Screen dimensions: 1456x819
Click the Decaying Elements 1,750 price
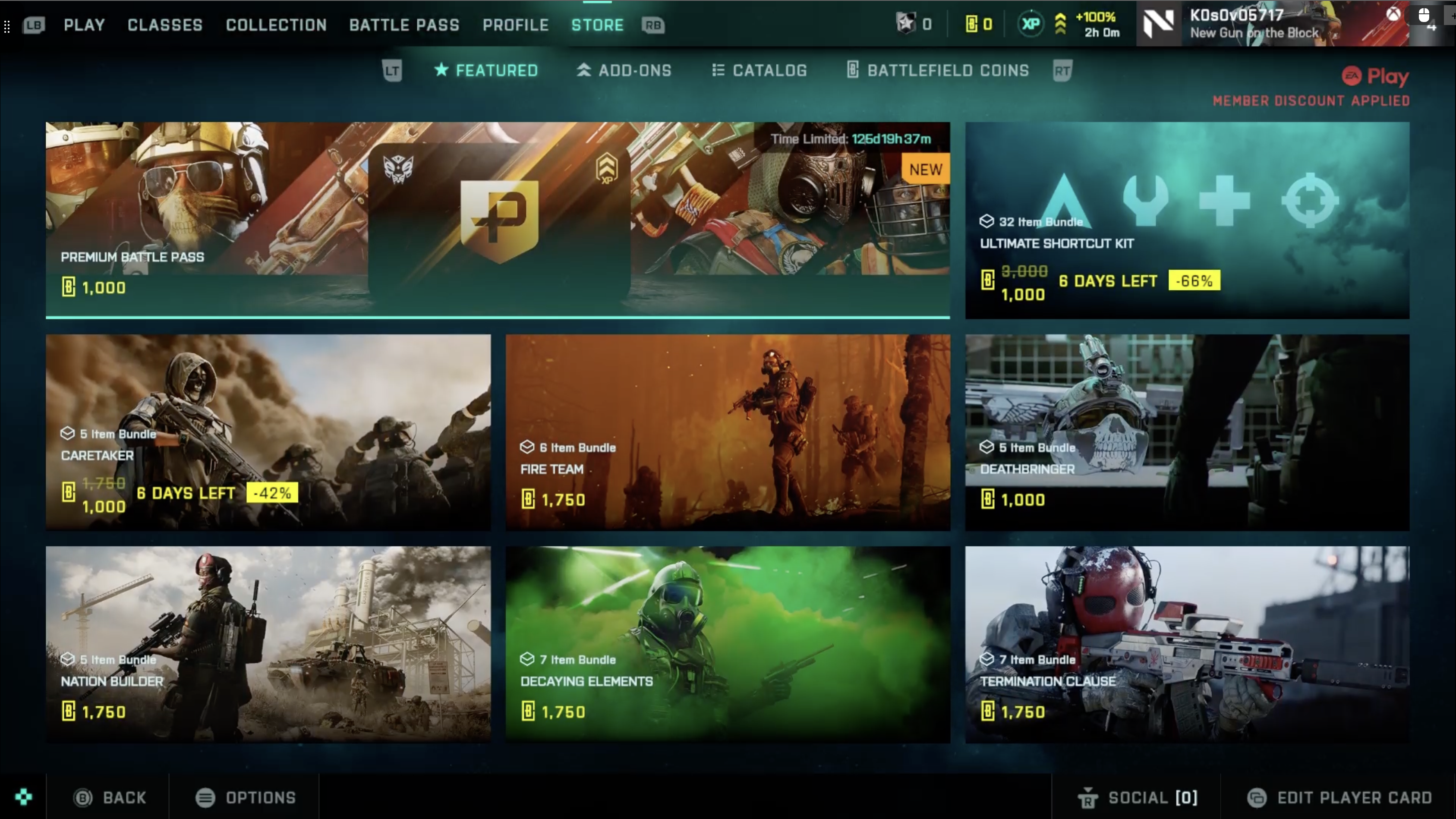tap(553, 712)
